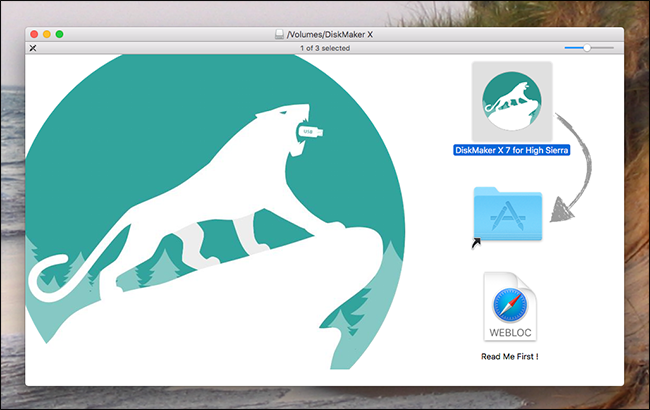Click the label 'DiskMaker X 7 for High Sierra'
This screenshot has height=410, width=650.
[x=512, y=150]
